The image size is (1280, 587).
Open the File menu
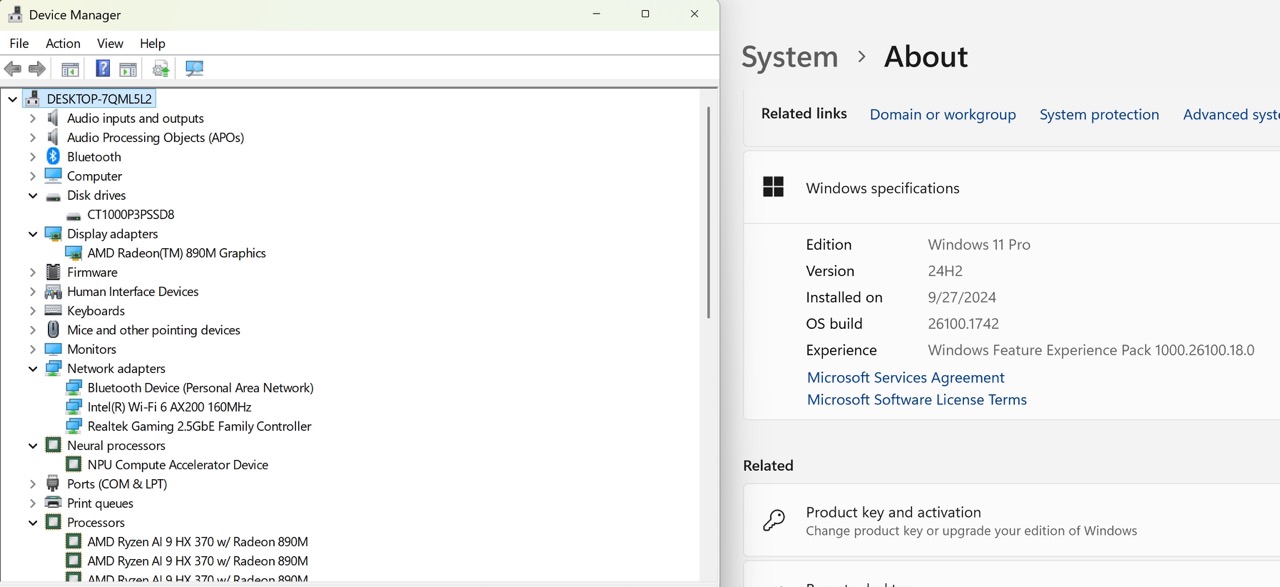[19, 43]
